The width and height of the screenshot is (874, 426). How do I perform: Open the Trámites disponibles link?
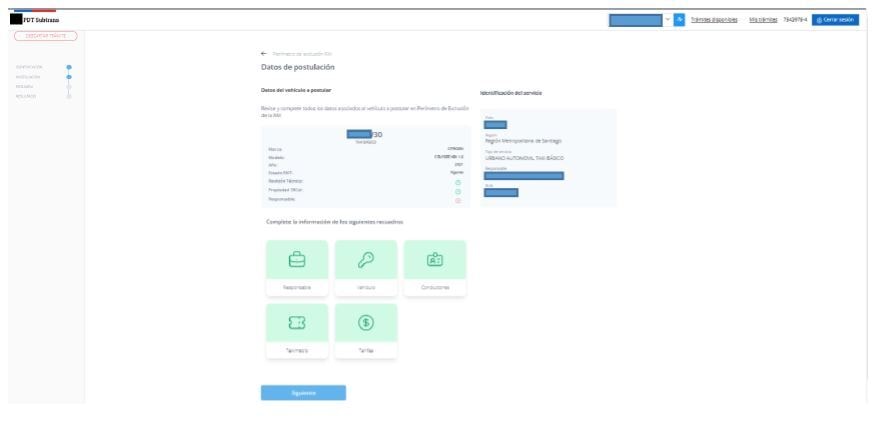(x=714, y=20)
